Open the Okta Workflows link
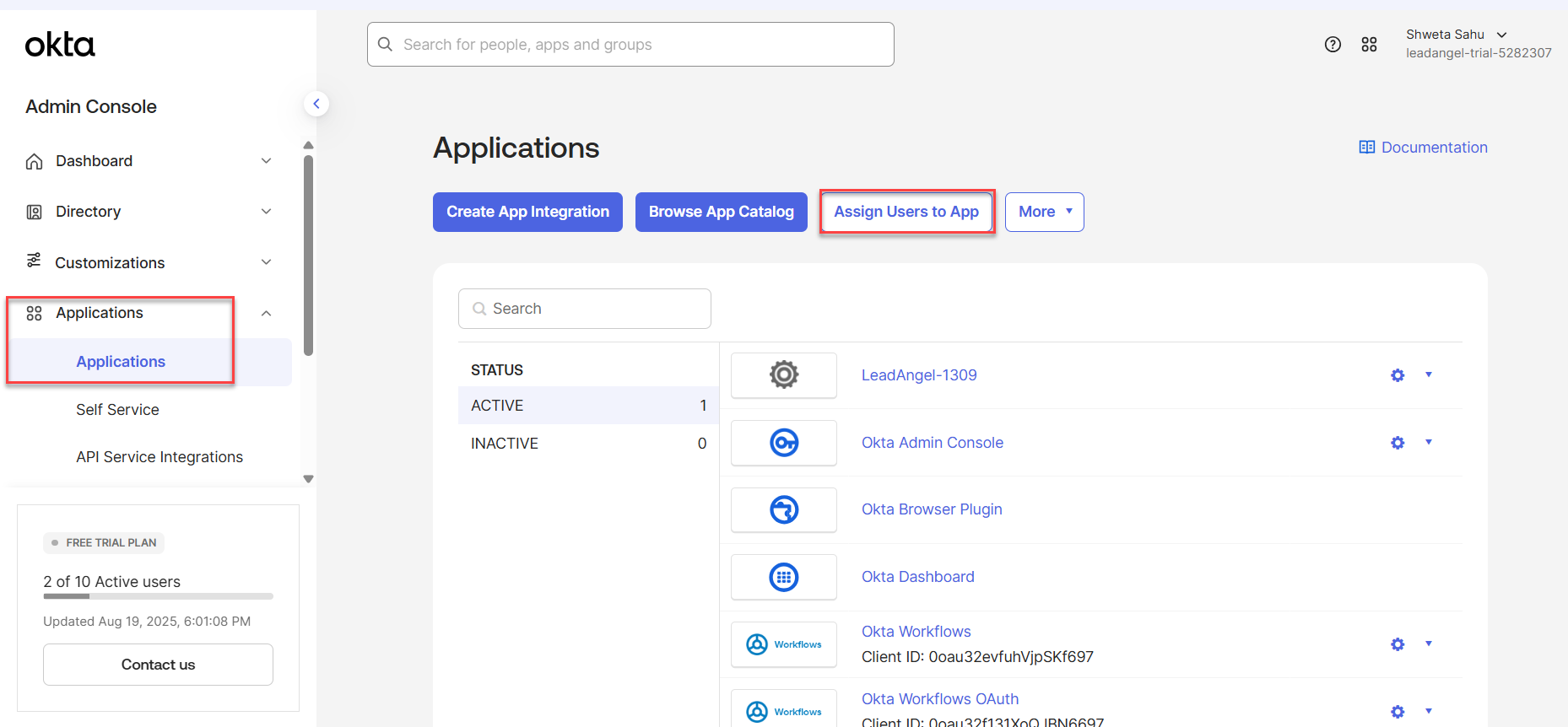 pos(916,632)
